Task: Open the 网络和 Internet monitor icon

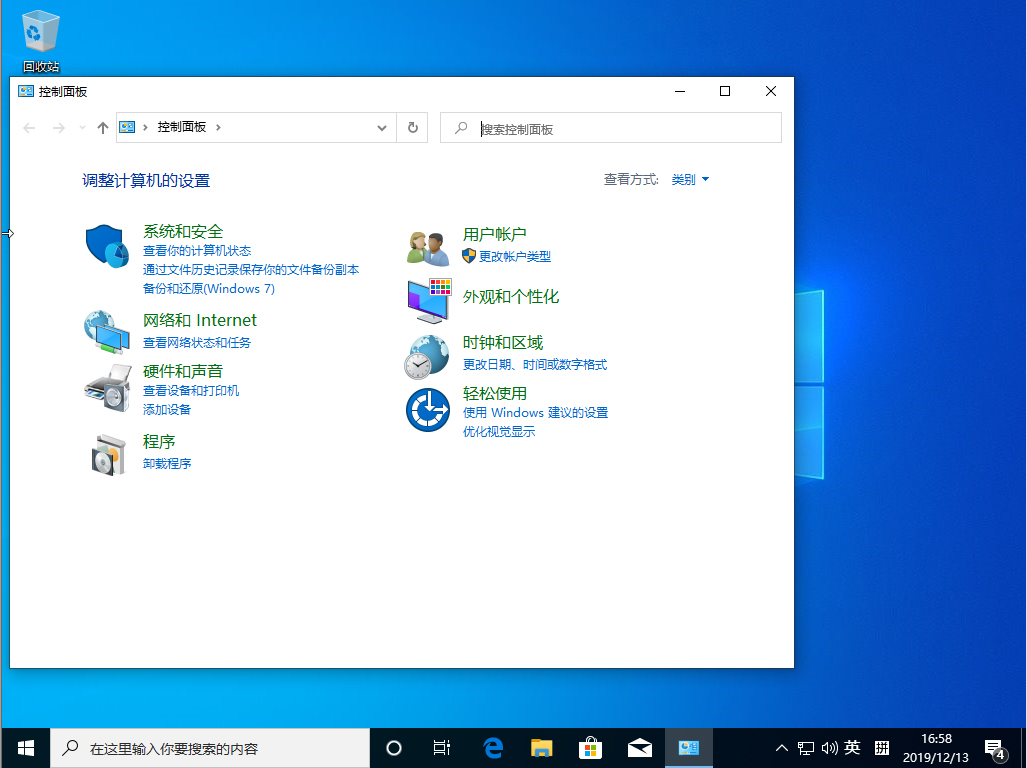Action: (106, 332)
